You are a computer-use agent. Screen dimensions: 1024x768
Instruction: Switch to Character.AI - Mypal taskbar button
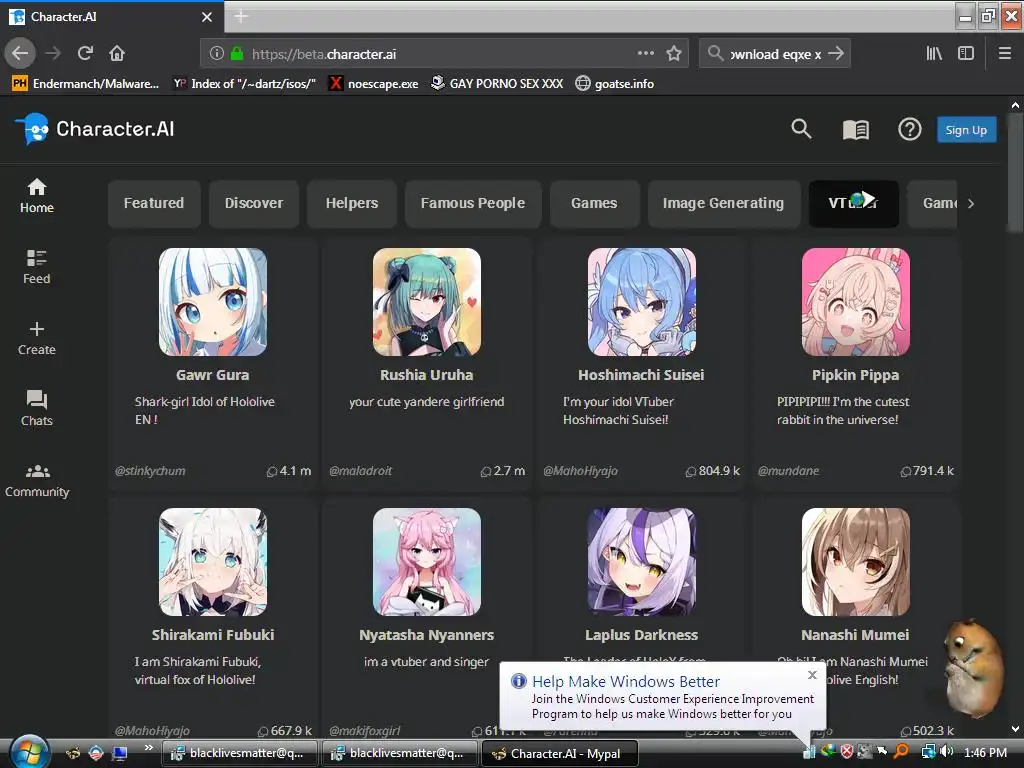(559, 754)
